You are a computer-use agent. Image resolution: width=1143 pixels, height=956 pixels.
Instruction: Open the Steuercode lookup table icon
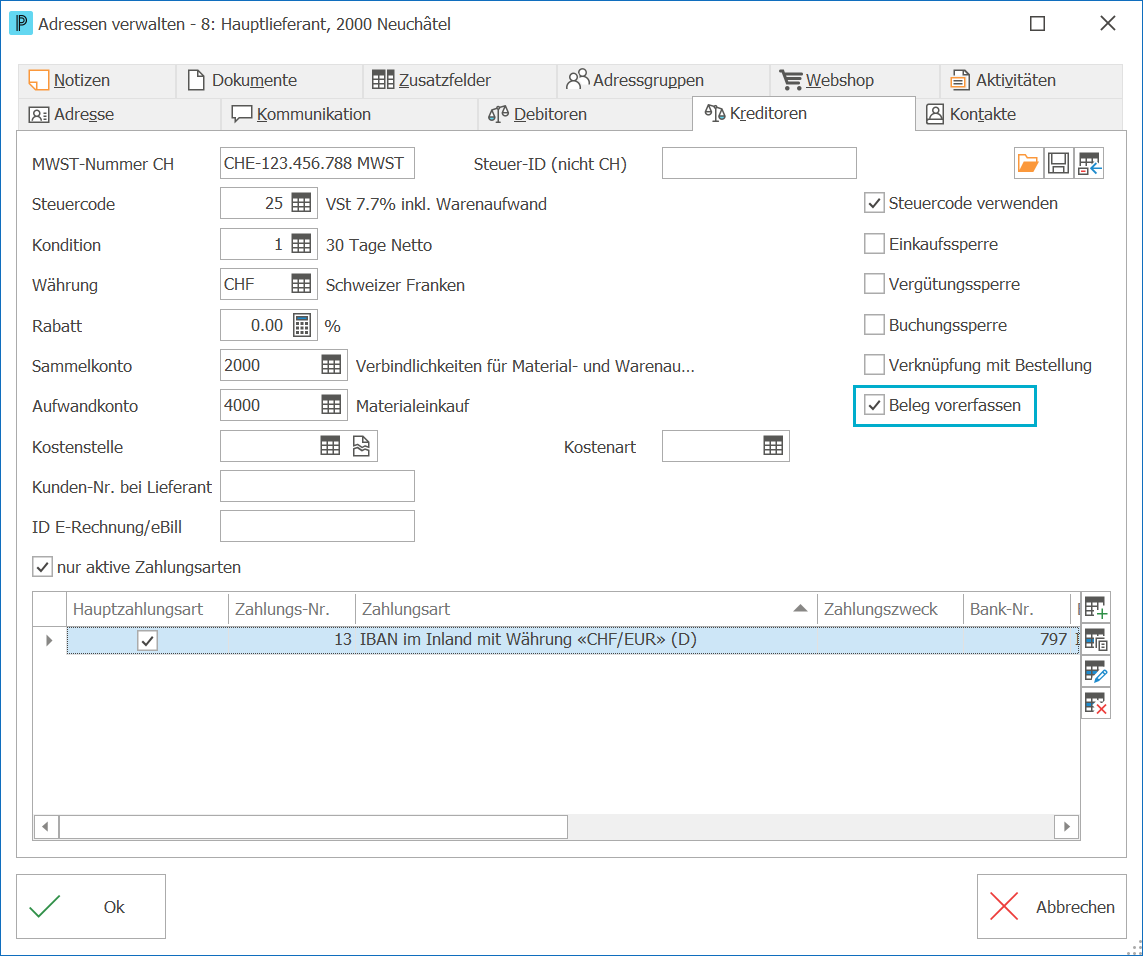coord(301,203)
